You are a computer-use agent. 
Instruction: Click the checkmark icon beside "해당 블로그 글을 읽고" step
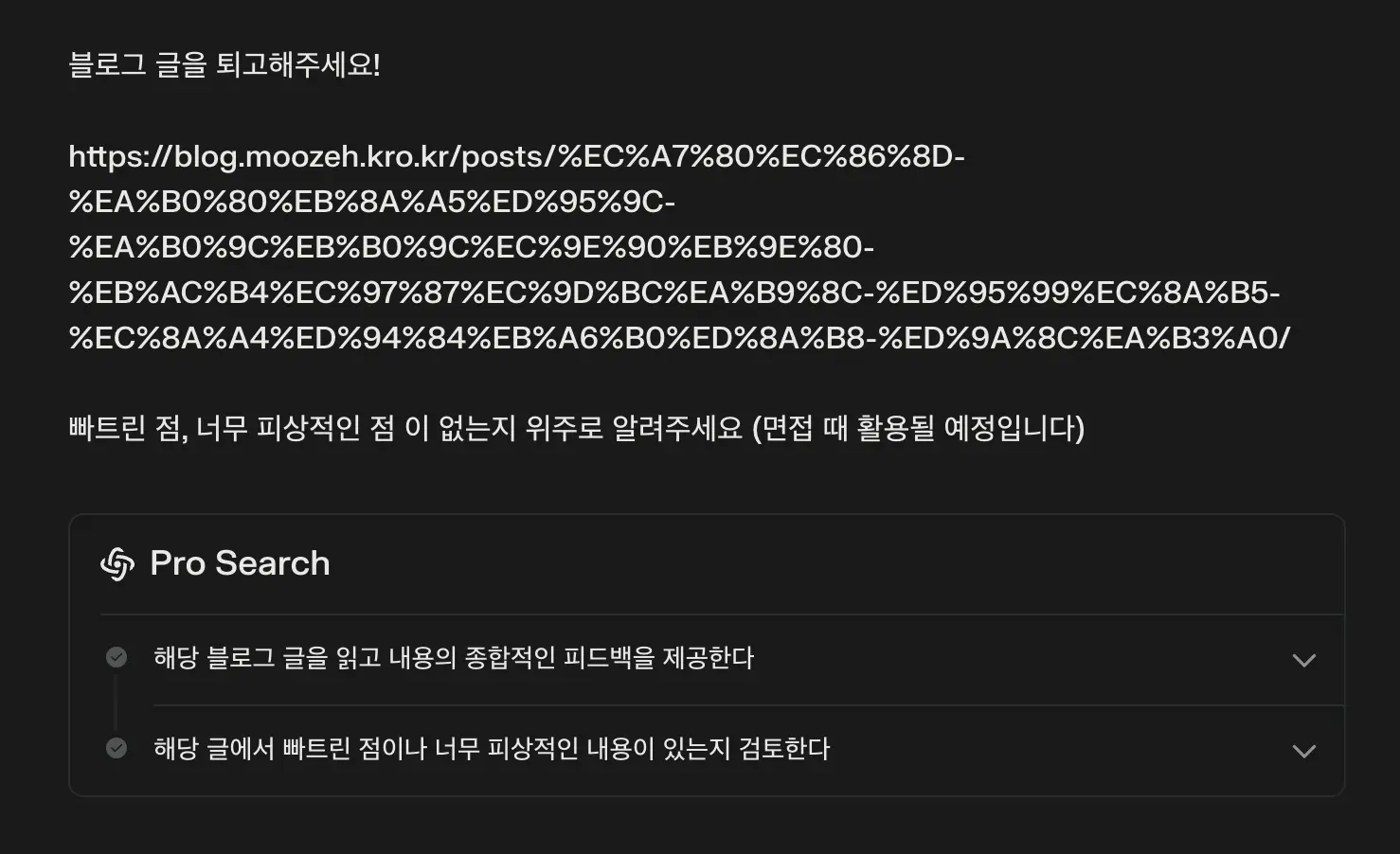click(x=117, y=658)
